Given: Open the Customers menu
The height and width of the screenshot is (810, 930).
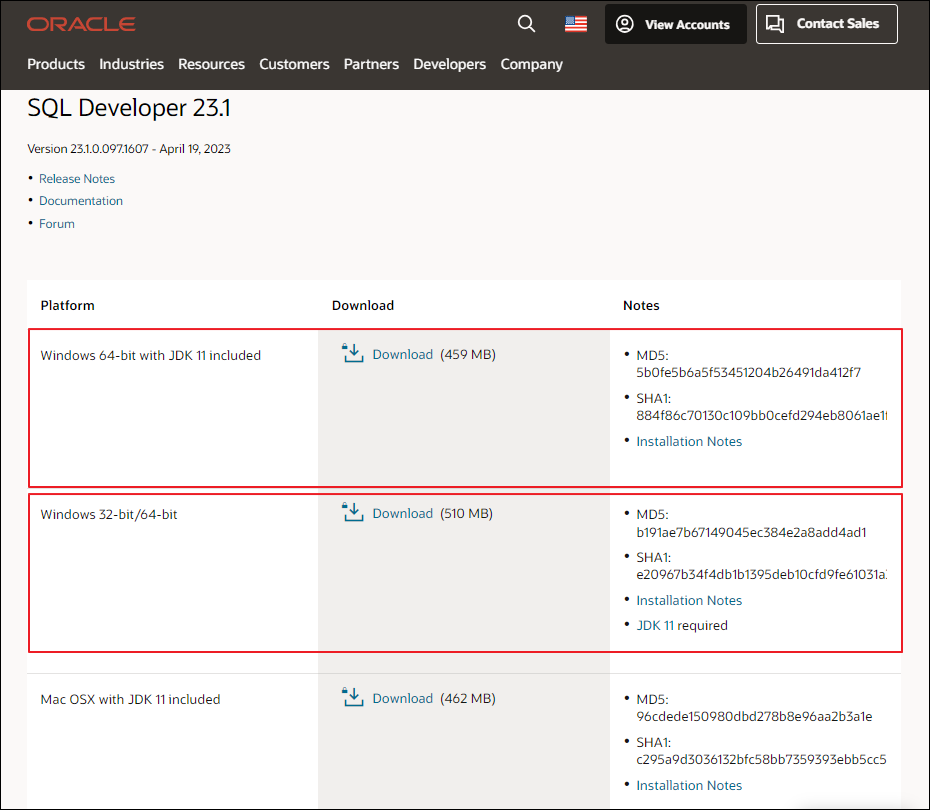Looking at the screenshot, I should 294,64.
